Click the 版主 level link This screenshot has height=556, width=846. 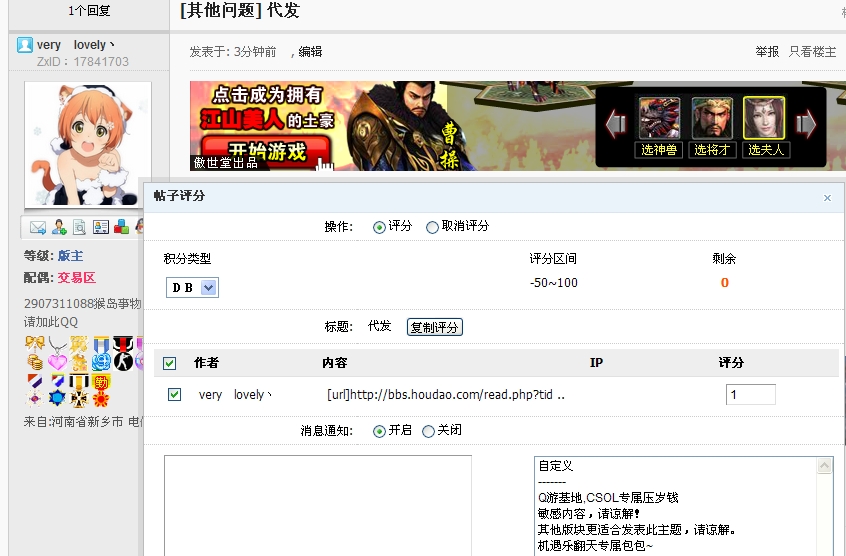(x=71, y=256)
